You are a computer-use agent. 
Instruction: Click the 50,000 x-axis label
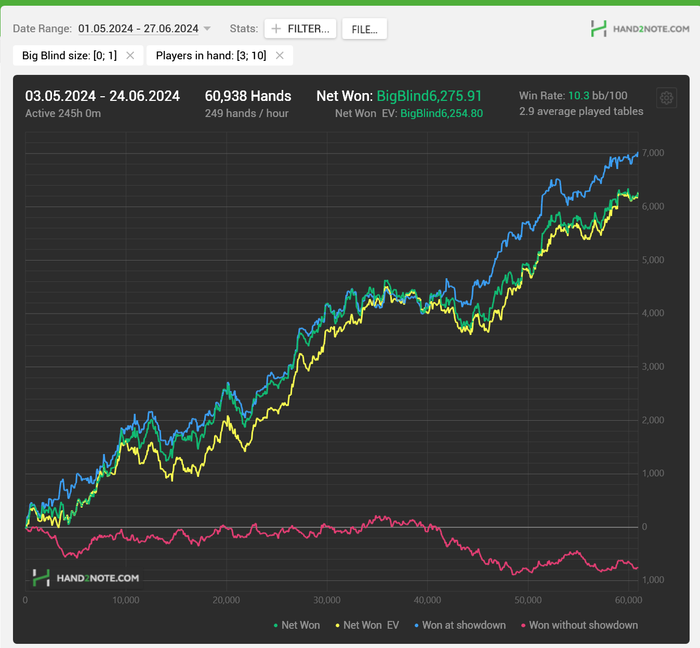[528, 600]
